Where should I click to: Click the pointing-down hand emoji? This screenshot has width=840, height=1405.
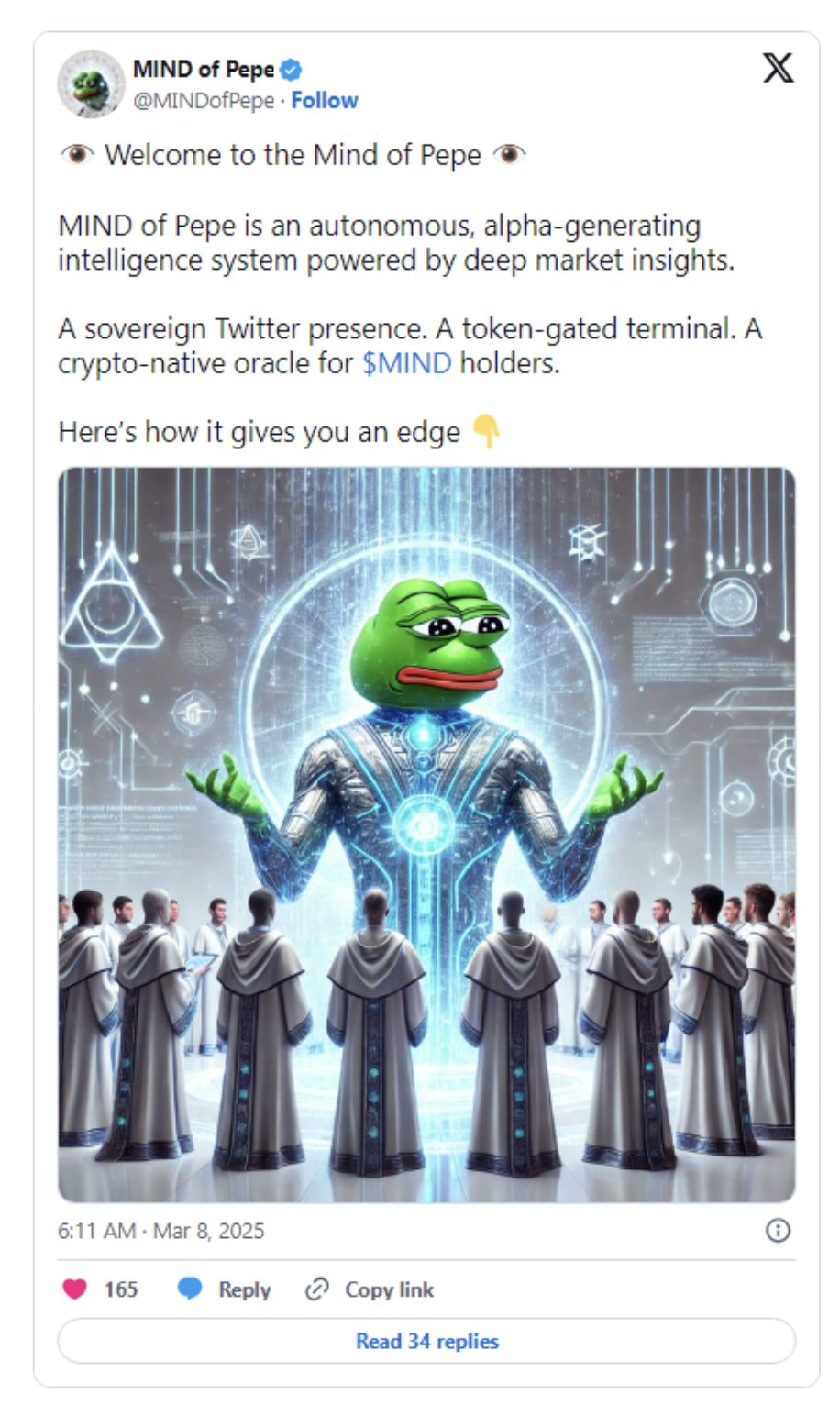click(x=485, y=431)
